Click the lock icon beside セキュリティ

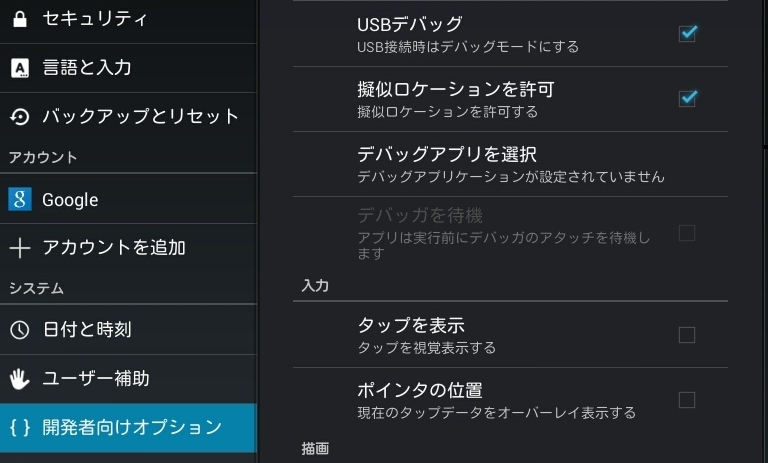tap(20, 19)
